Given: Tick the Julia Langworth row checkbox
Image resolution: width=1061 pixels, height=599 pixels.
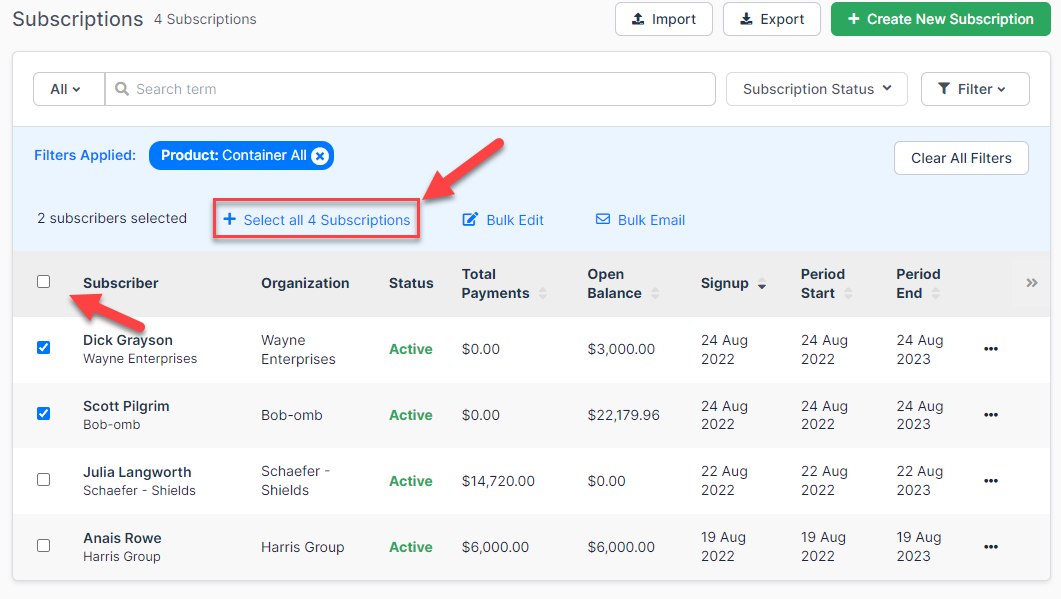Looking at the screenshot, I should point(43,480).
